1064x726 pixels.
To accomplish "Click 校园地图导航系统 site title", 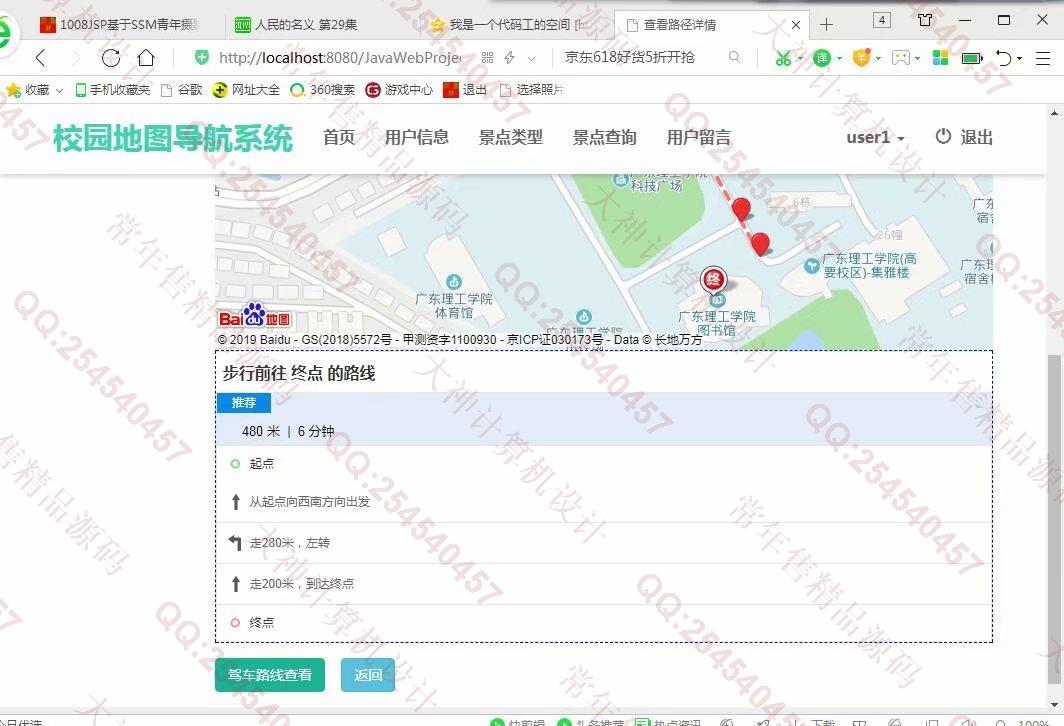I will click(173, 138).
